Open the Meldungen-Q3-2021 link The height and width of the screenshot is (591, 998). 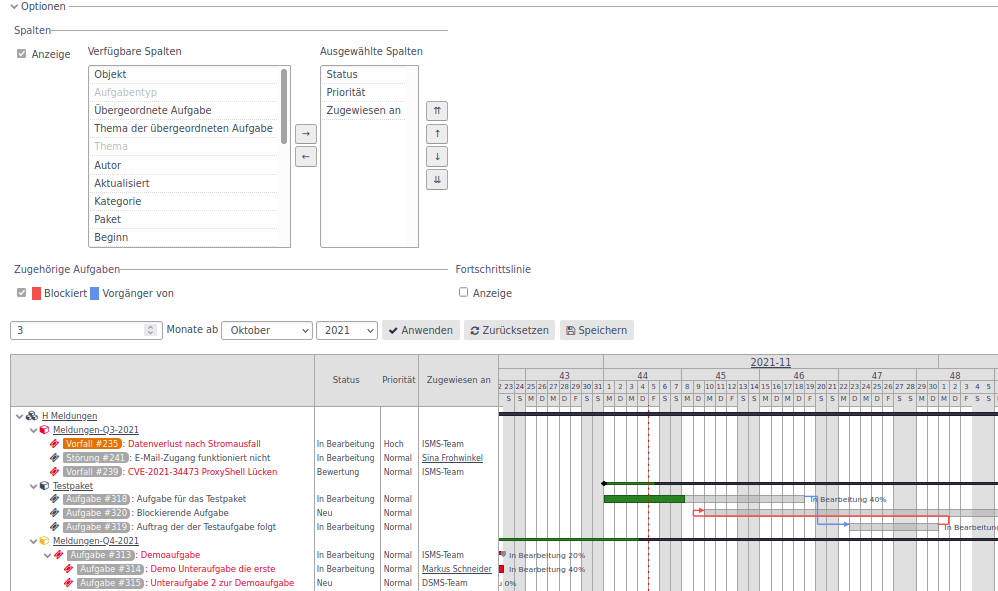pos(95,429)
